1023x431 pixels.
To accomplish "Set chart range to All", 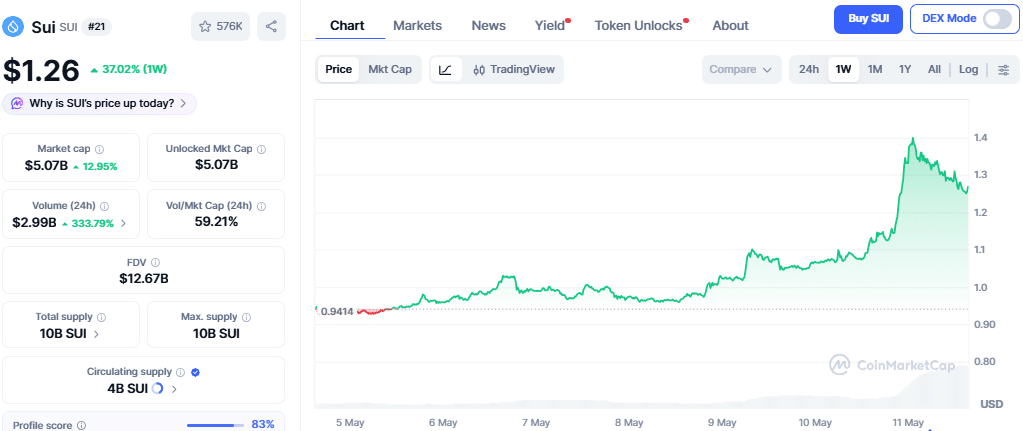I will point(934,69).
